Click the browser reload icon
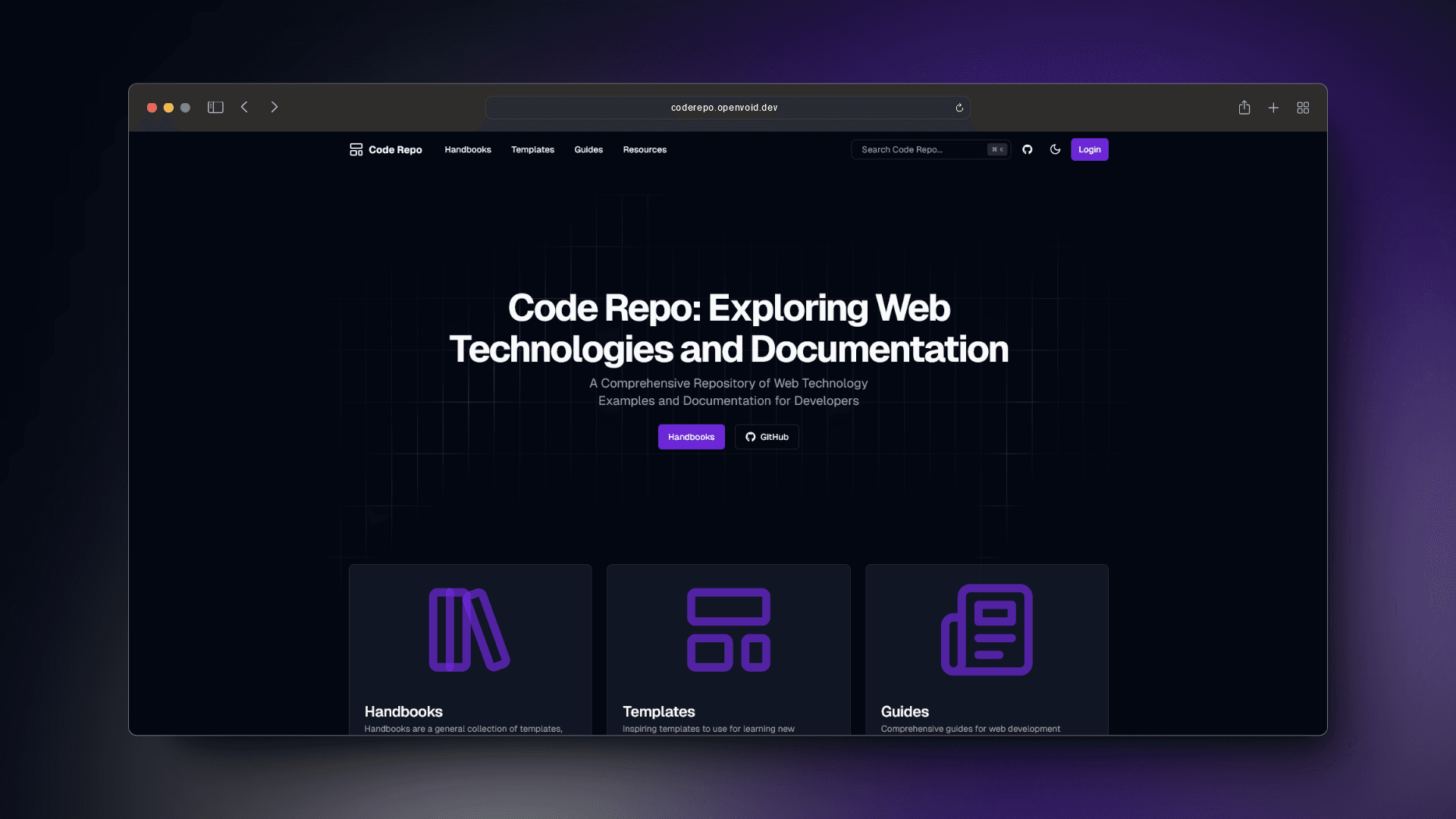Screen dimensions: 1456x819 [x=958, y=107]
